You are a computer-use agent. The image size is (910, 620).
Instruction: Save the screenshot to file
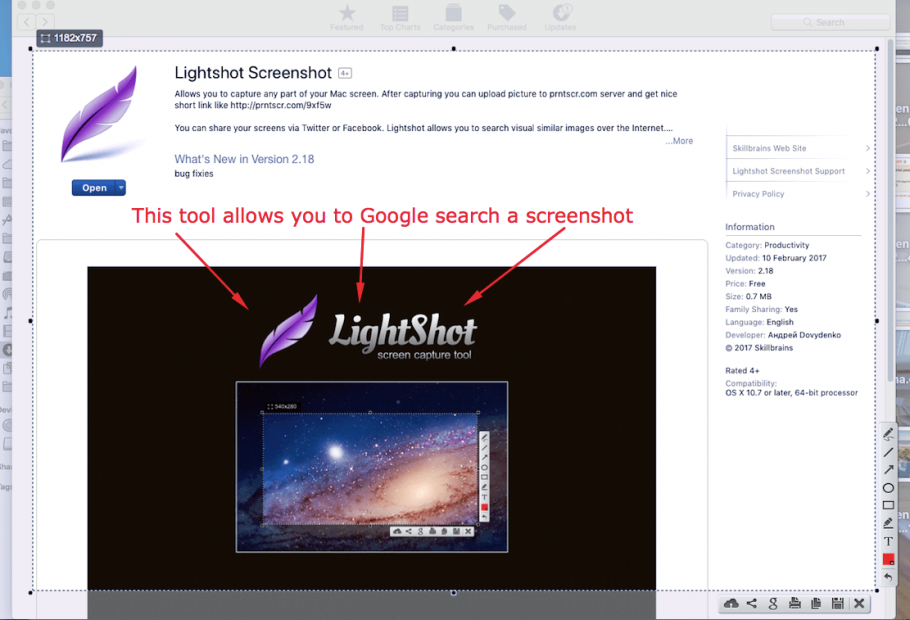click(837, 604)
